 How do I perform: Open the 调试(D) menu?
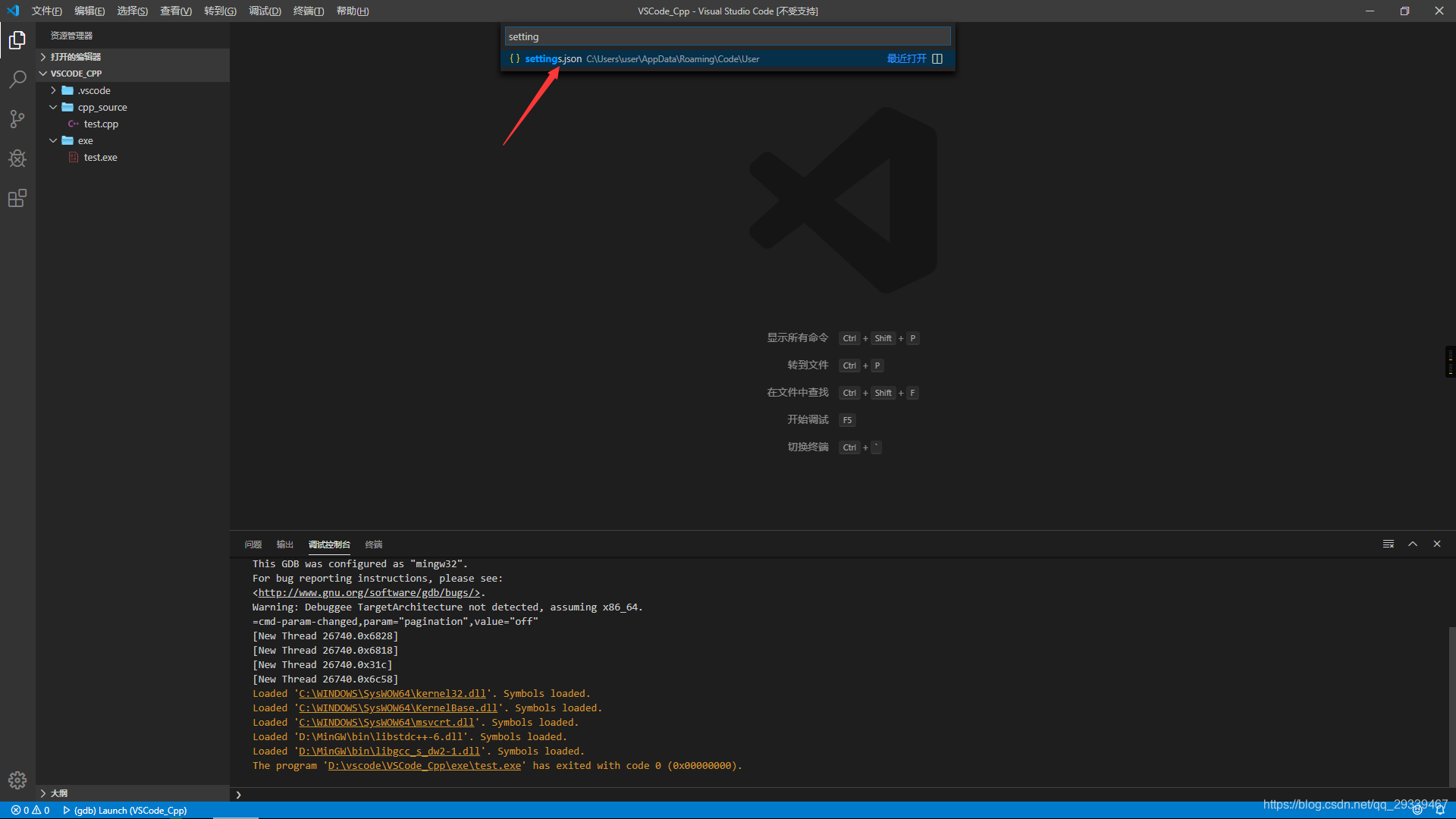tap(265, 11)
